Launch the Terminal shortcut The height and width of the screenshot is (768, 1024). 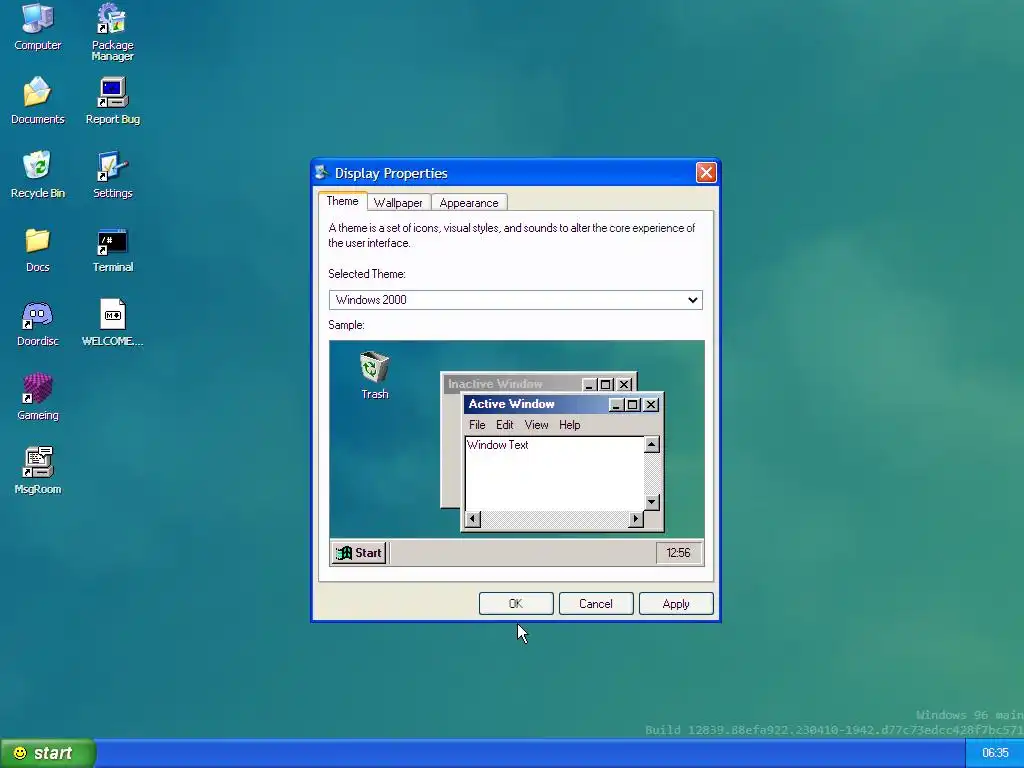click(112, 249)
